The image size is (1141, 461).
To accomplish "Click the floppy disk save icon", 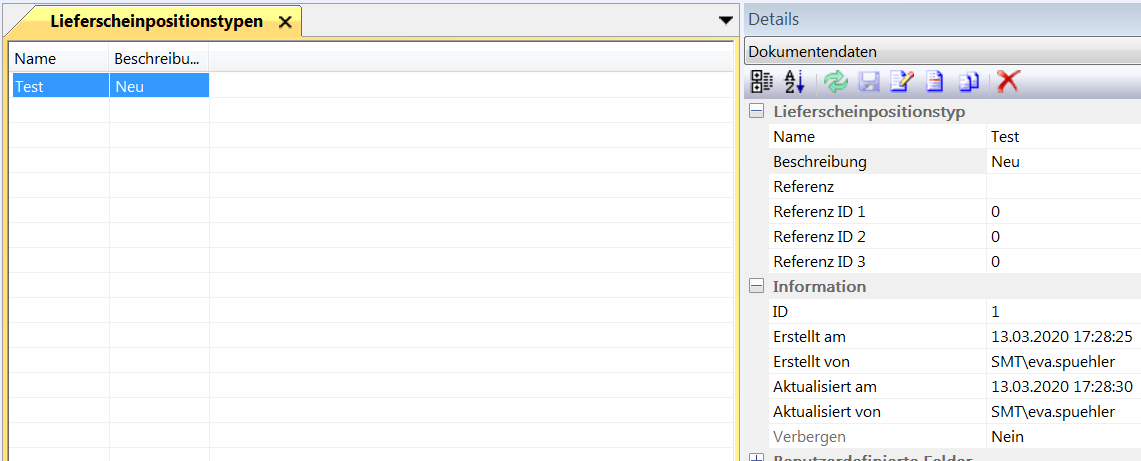I will click(869, 83).
